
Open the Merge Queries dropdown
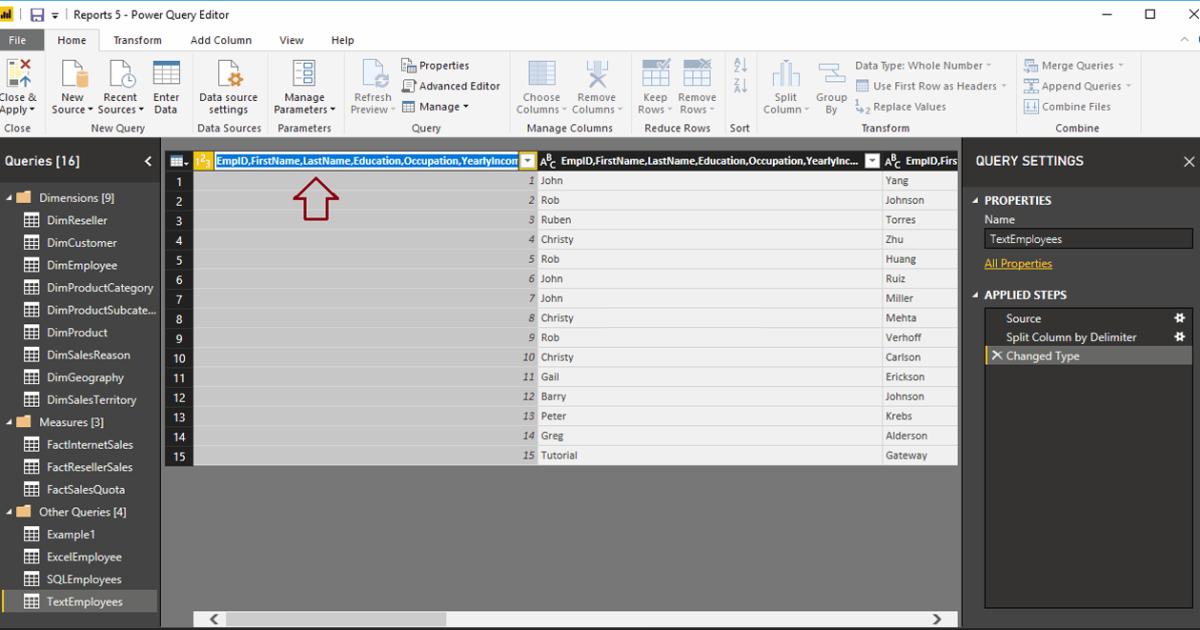point(1074,65)
